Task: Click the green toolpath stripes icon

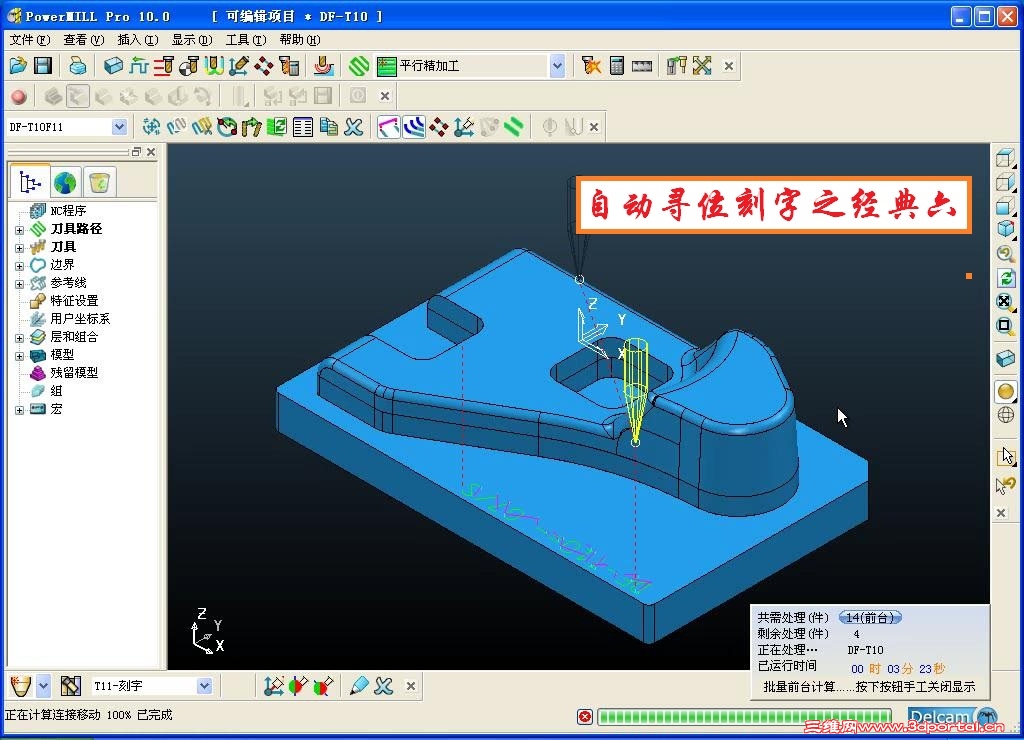Action: coord(359,65)
